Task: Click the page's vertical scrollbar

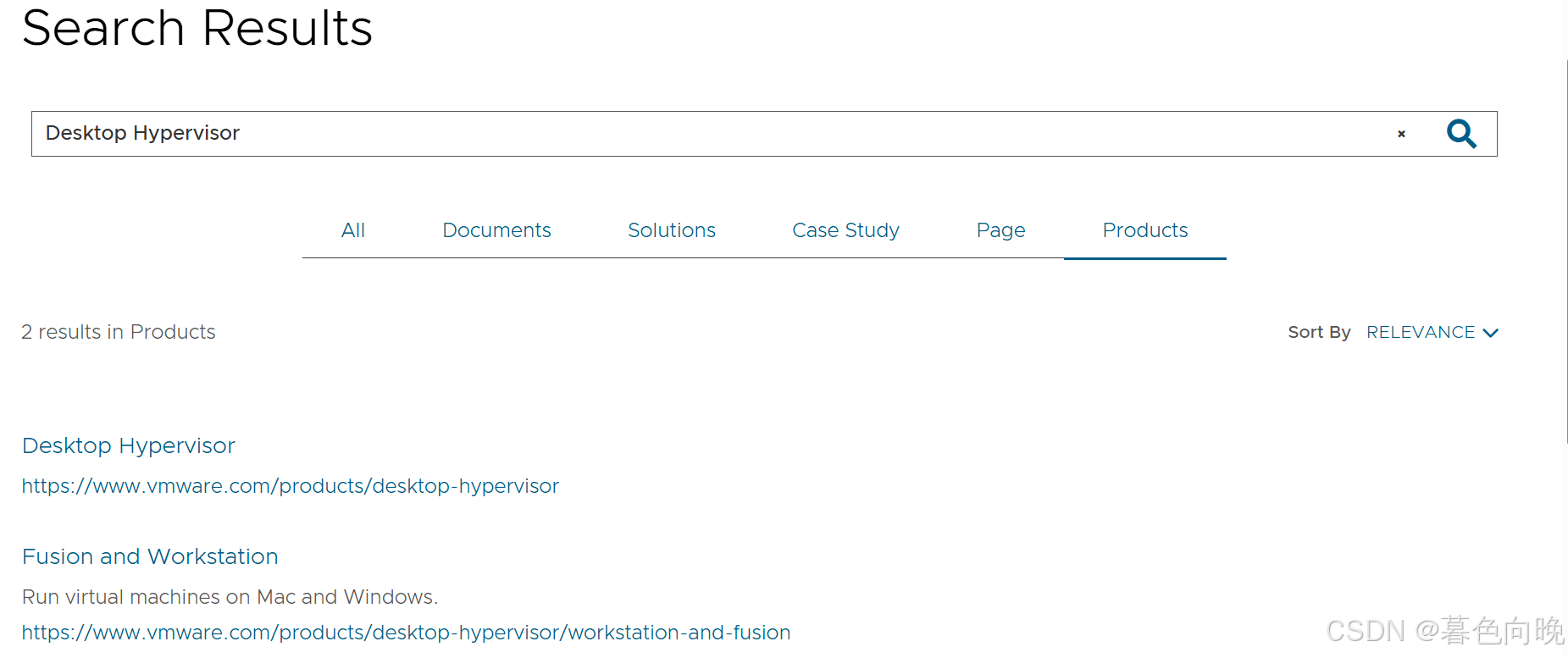Action: [x=1565, y=252]
